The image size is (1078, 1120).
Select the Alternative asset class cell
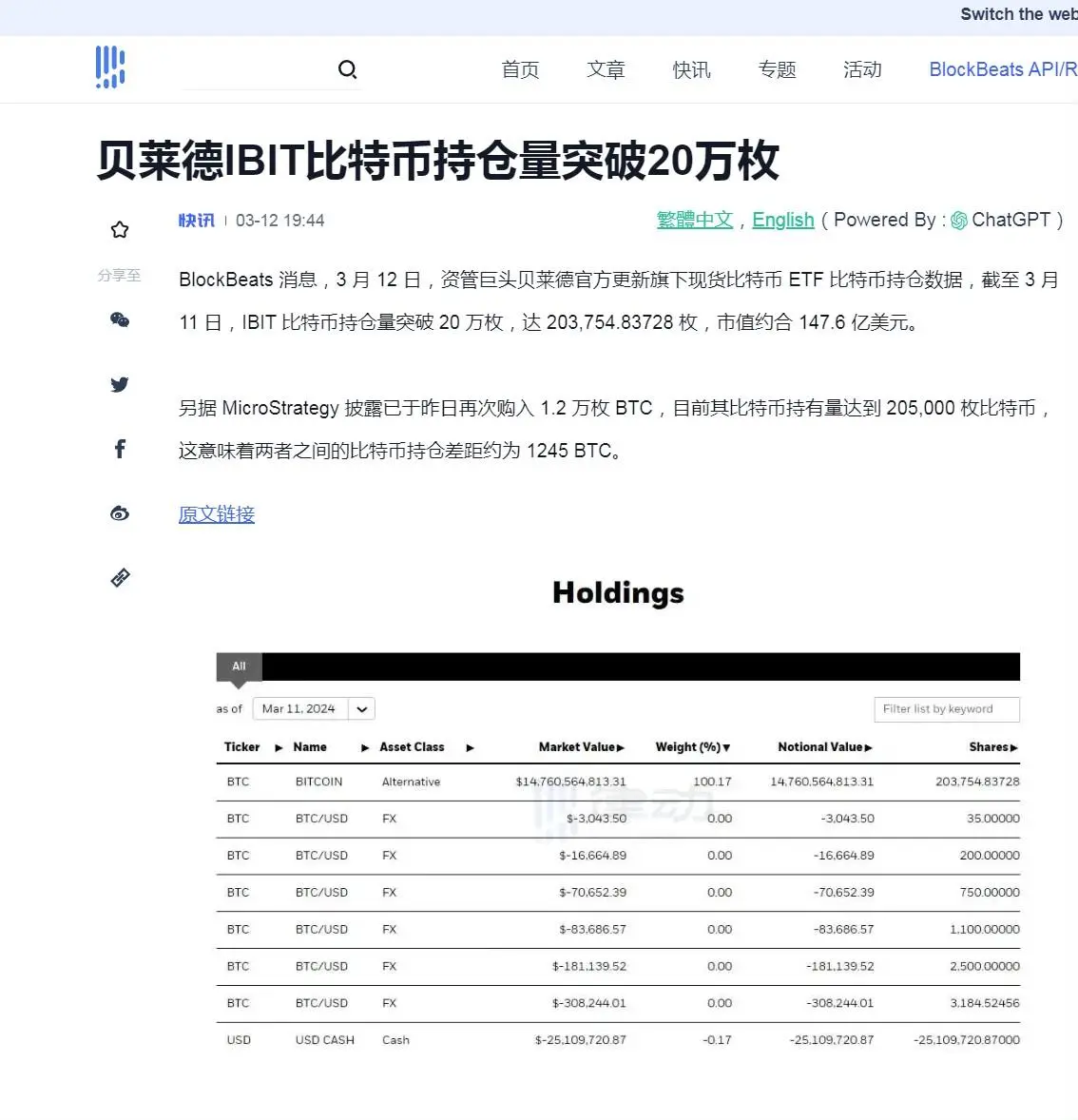[411, 782]
